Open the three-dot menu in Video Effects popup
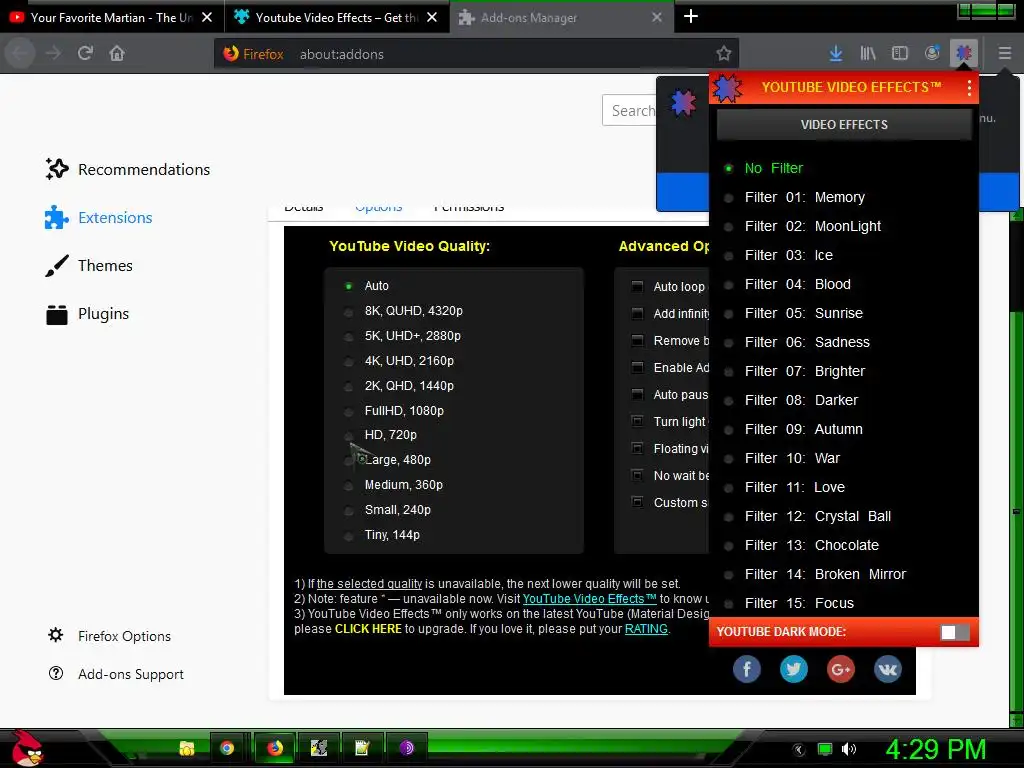Screen dimensions: 1024x768 point(969,88)
